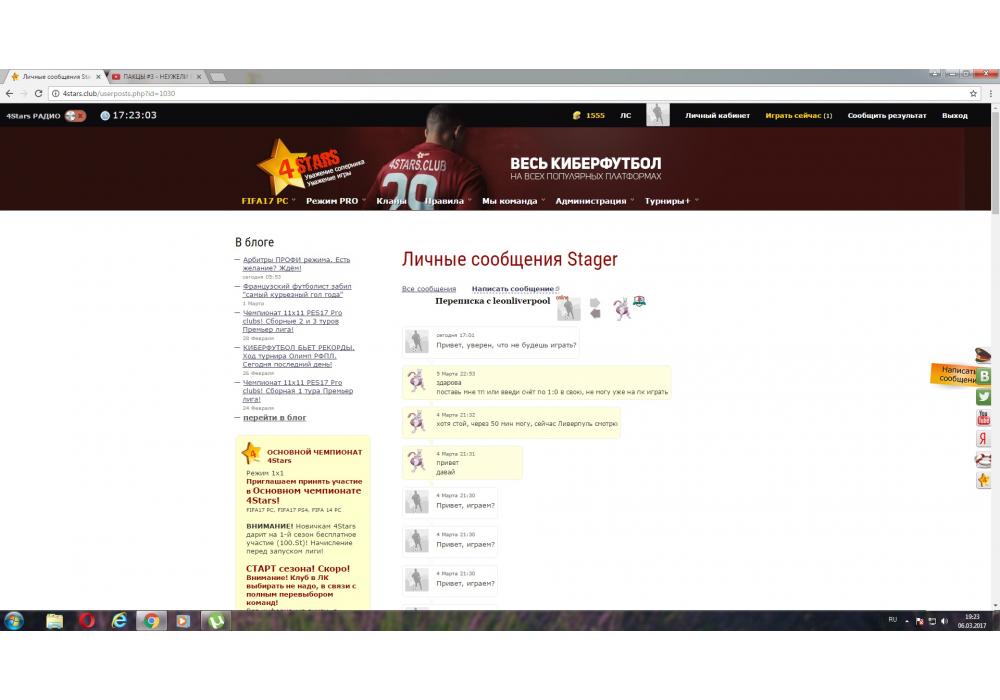Image resolution: width=1000 pixels, height=700 pixels.
Task: Click avatar of message 'Привет, уверен'
Action: pyautogui.click(x=416, y=341)
